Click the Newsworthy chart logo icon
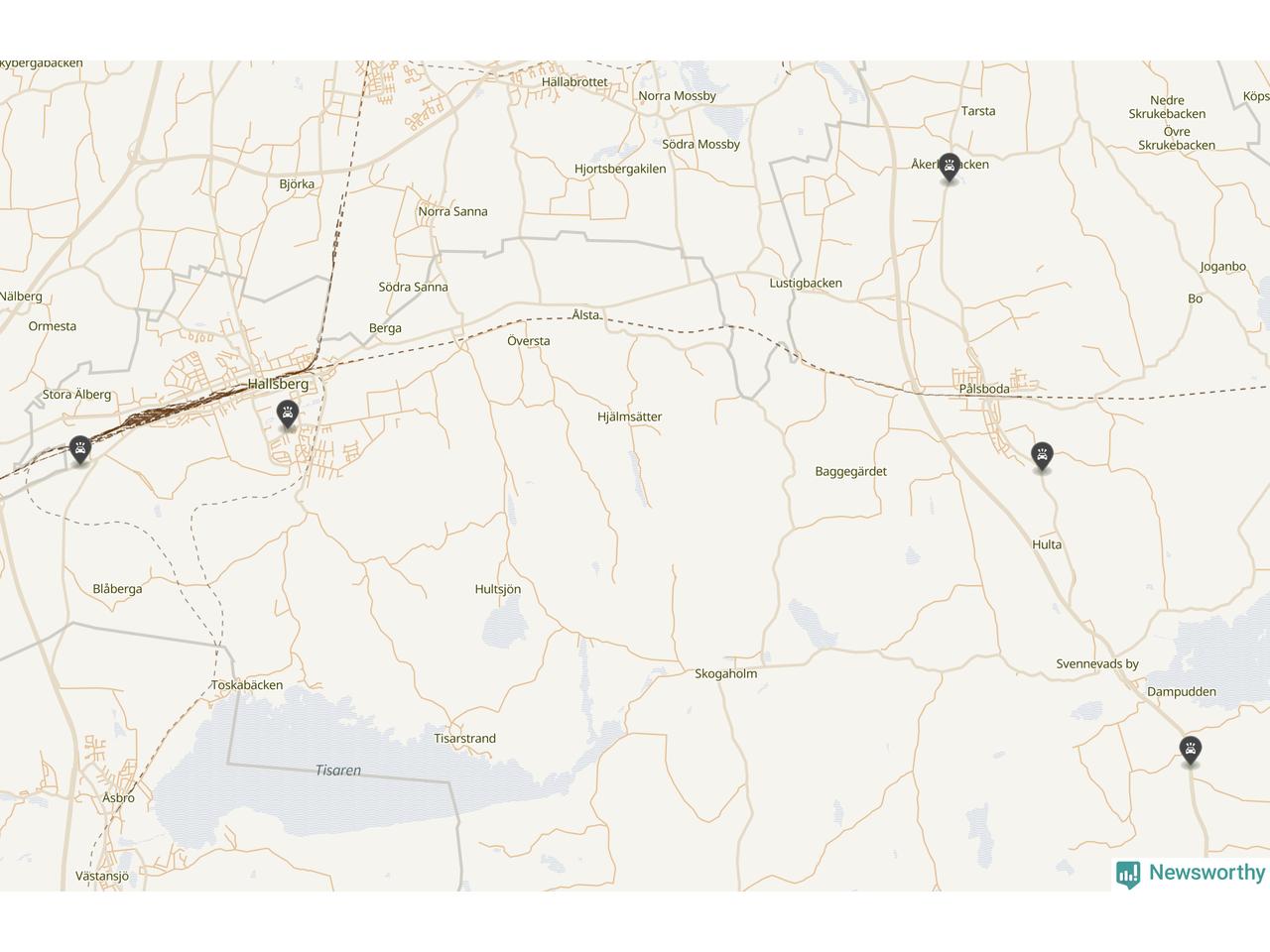The image size is (1270, 952). [1128, 875]
